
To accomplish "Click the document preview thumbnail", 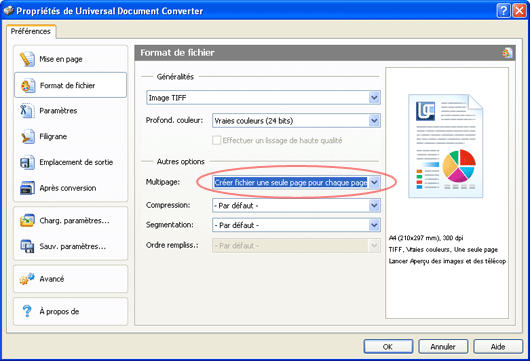I will tap(445, 146).
